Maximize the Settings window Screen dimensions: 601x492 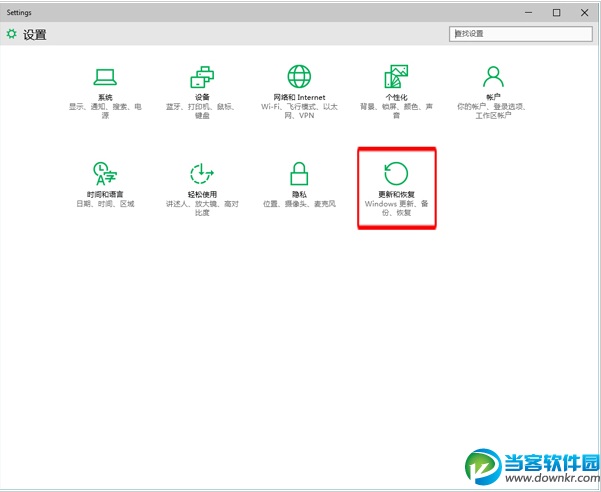[x=557, y=13]
